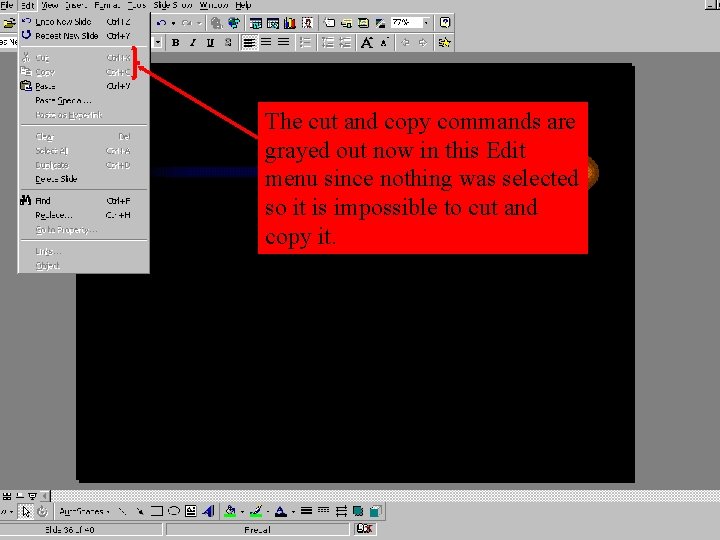
Task: Toggle Black and White View
Action: click(x=380, y=22)
